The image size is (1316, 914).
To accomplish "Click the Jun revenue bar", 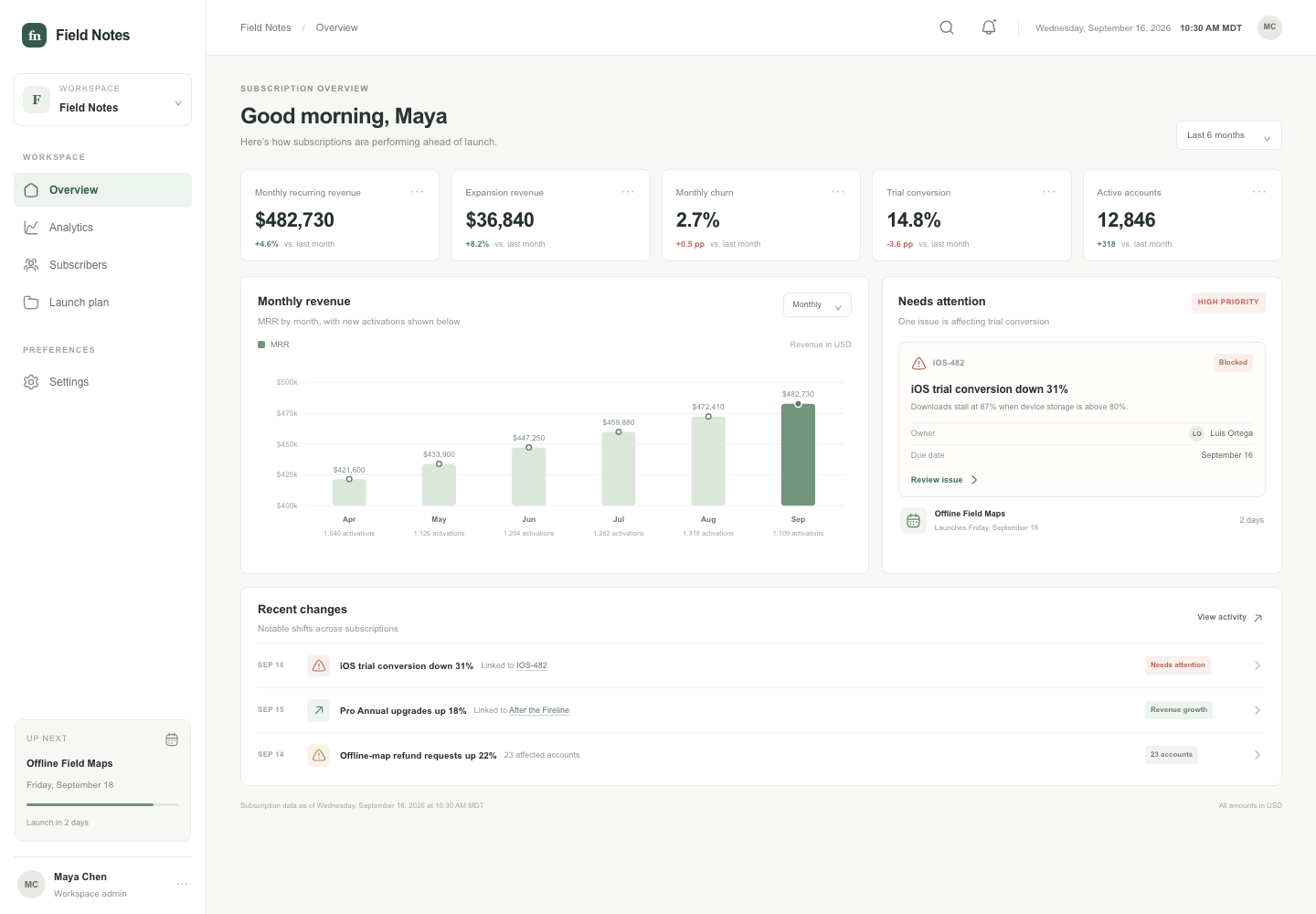I will point(528,476).
